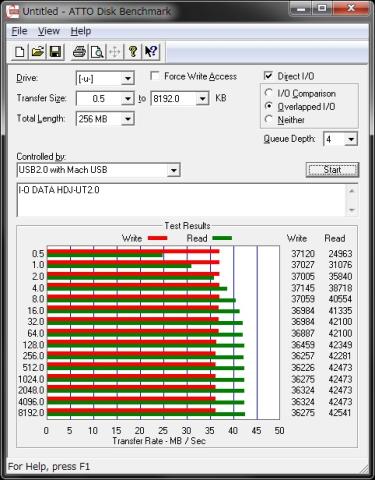This screenshot has width=375, height=480.
Task: Click the green Read bar for 8192.0 KB
Action: [x=146, y=414]
